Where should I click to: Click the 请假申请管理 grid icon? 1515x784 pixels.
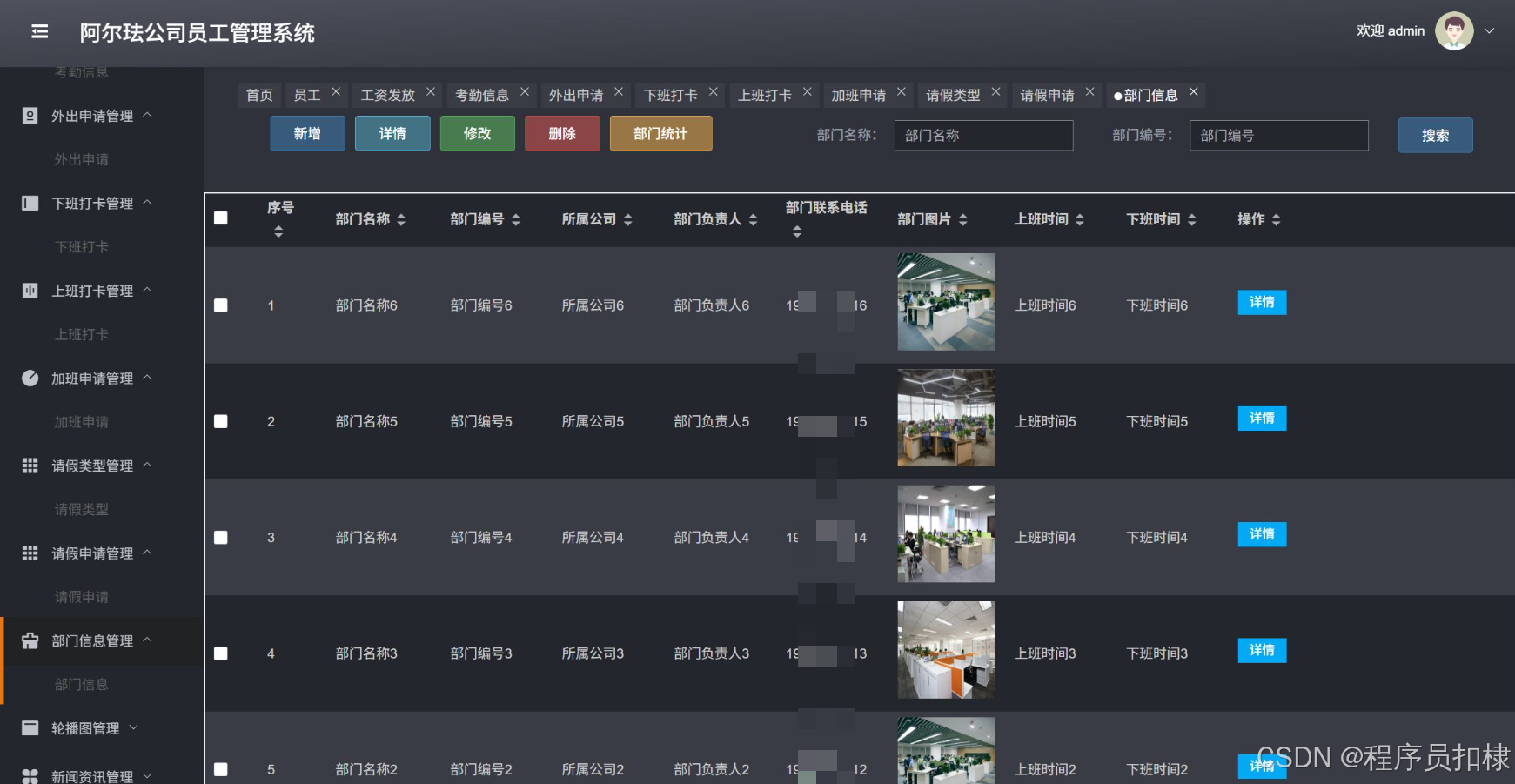30,553
